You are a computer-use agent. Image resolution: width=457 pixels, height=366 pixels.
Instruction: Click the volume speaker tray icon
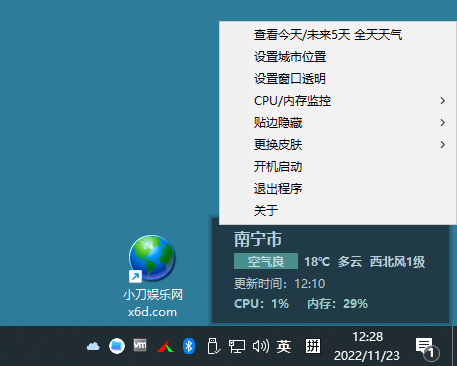(261, 346)
